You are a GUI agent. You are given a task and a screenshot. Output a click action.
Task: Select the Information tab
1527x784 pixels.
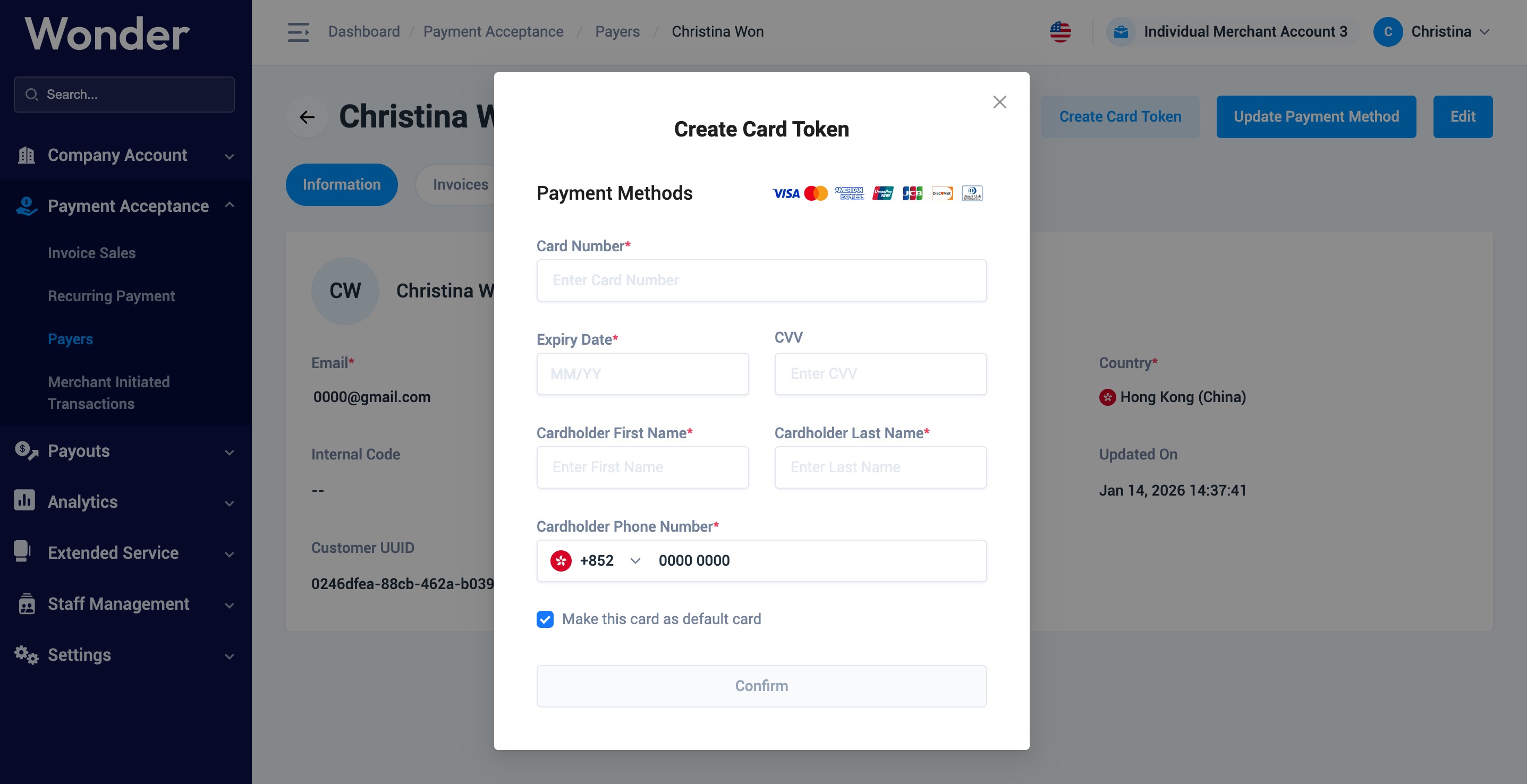(x=342, y=185)
